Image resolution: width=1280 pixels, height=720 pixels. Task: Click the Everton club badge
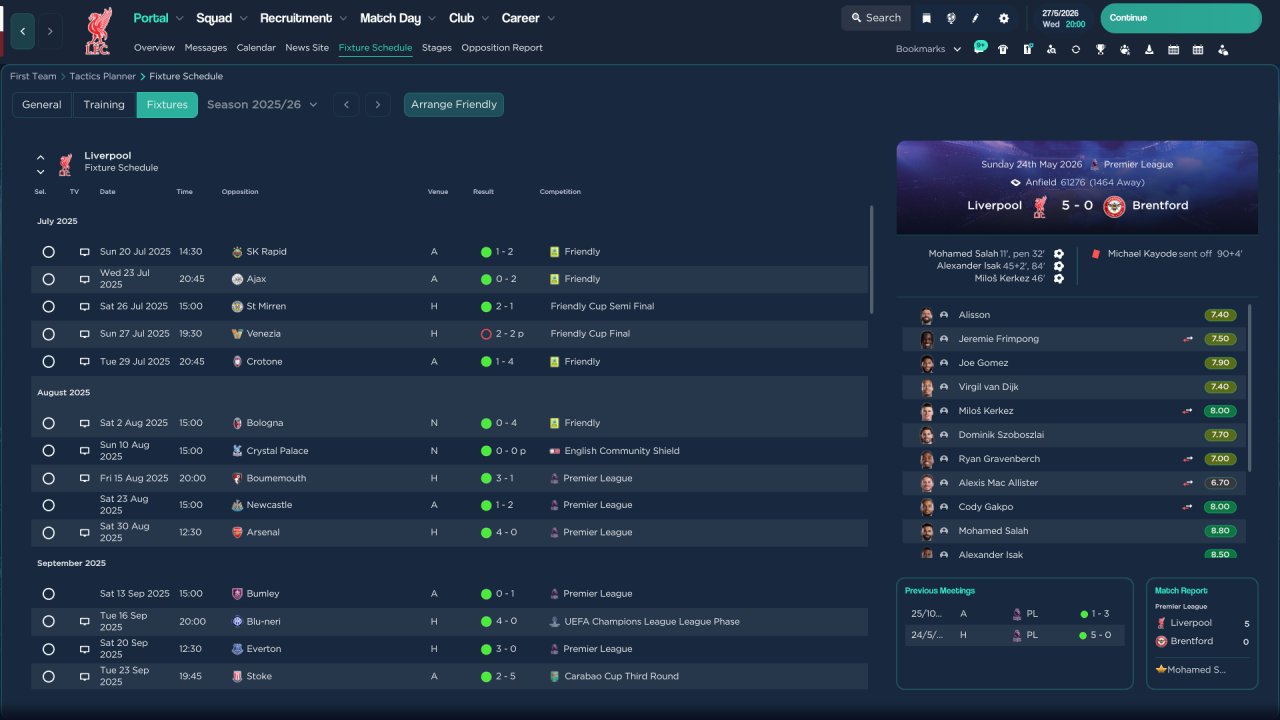coord(237,649)
